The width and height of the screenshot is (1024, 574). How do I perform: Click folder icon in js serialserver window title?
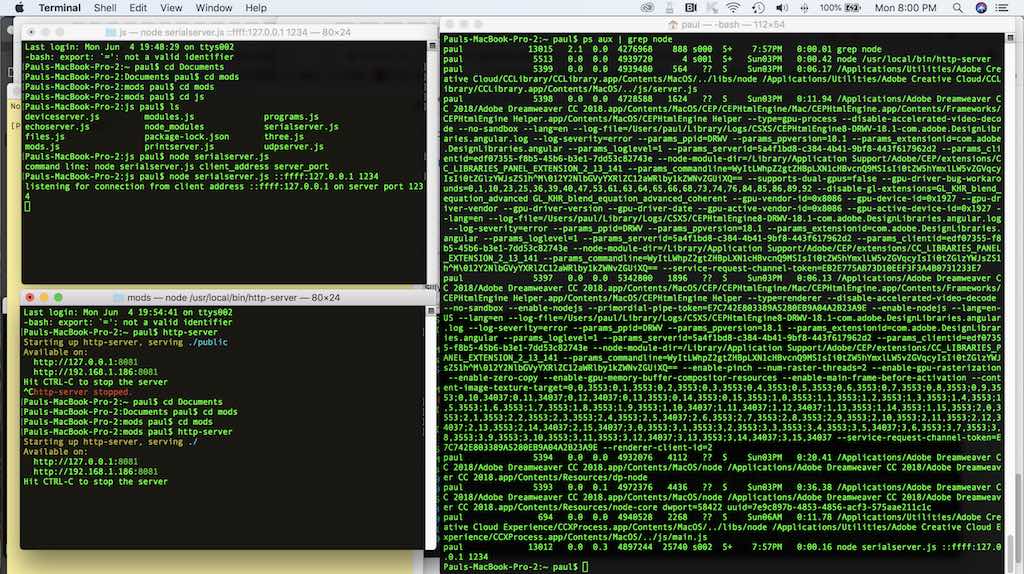pyautogui.click(x=110, y=32)
